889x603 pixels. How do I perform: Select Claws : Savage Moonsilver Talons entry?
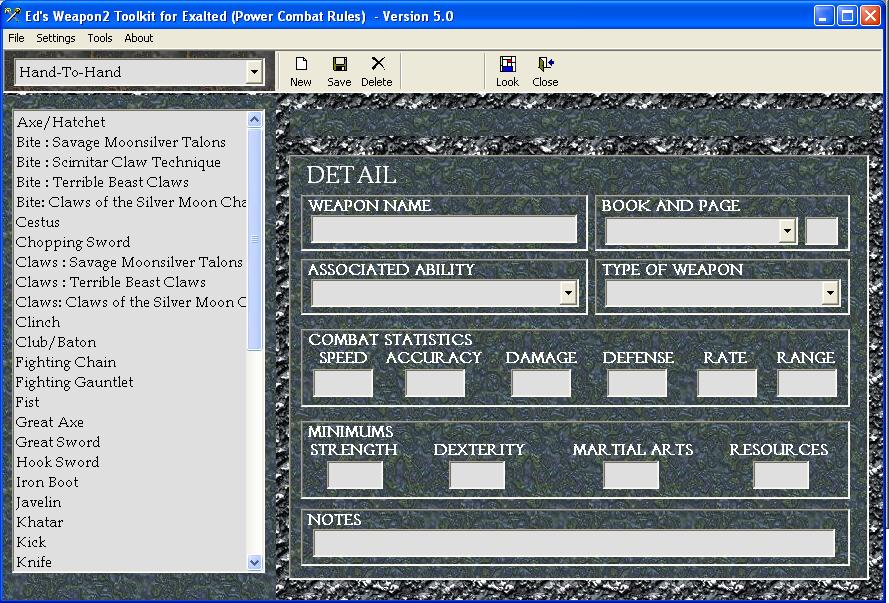click(129, 262)
